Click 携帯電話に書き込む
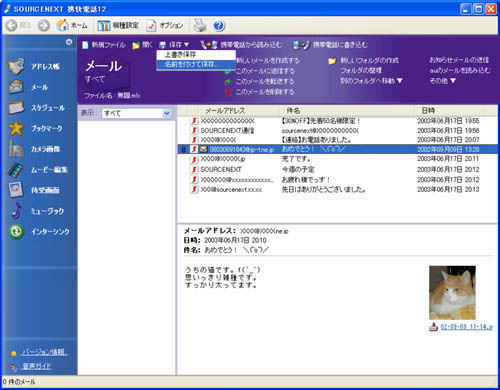The image size is (500, 390). click(330, 45)
